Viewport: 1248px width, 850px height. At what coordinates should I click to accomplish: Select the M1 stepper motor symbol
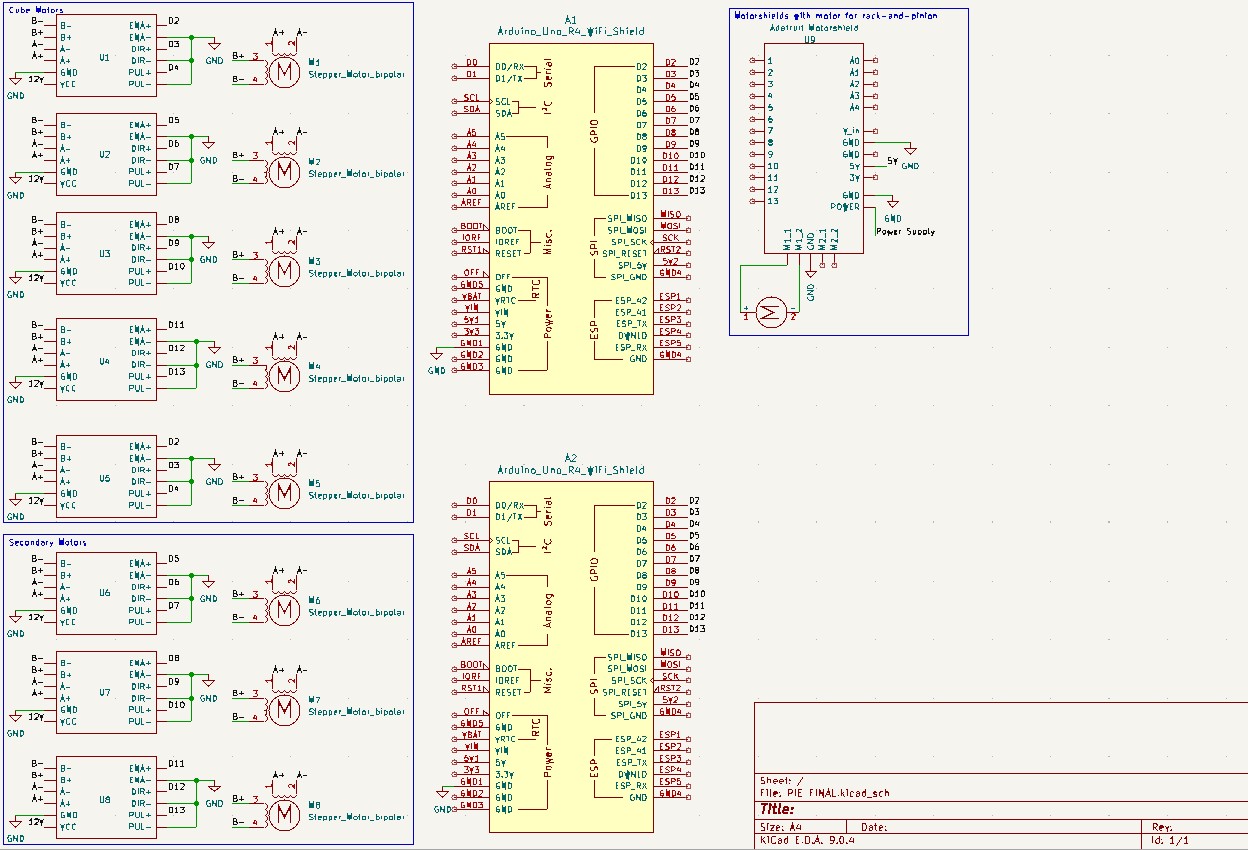pyautogui.click(x=286, y=72)
